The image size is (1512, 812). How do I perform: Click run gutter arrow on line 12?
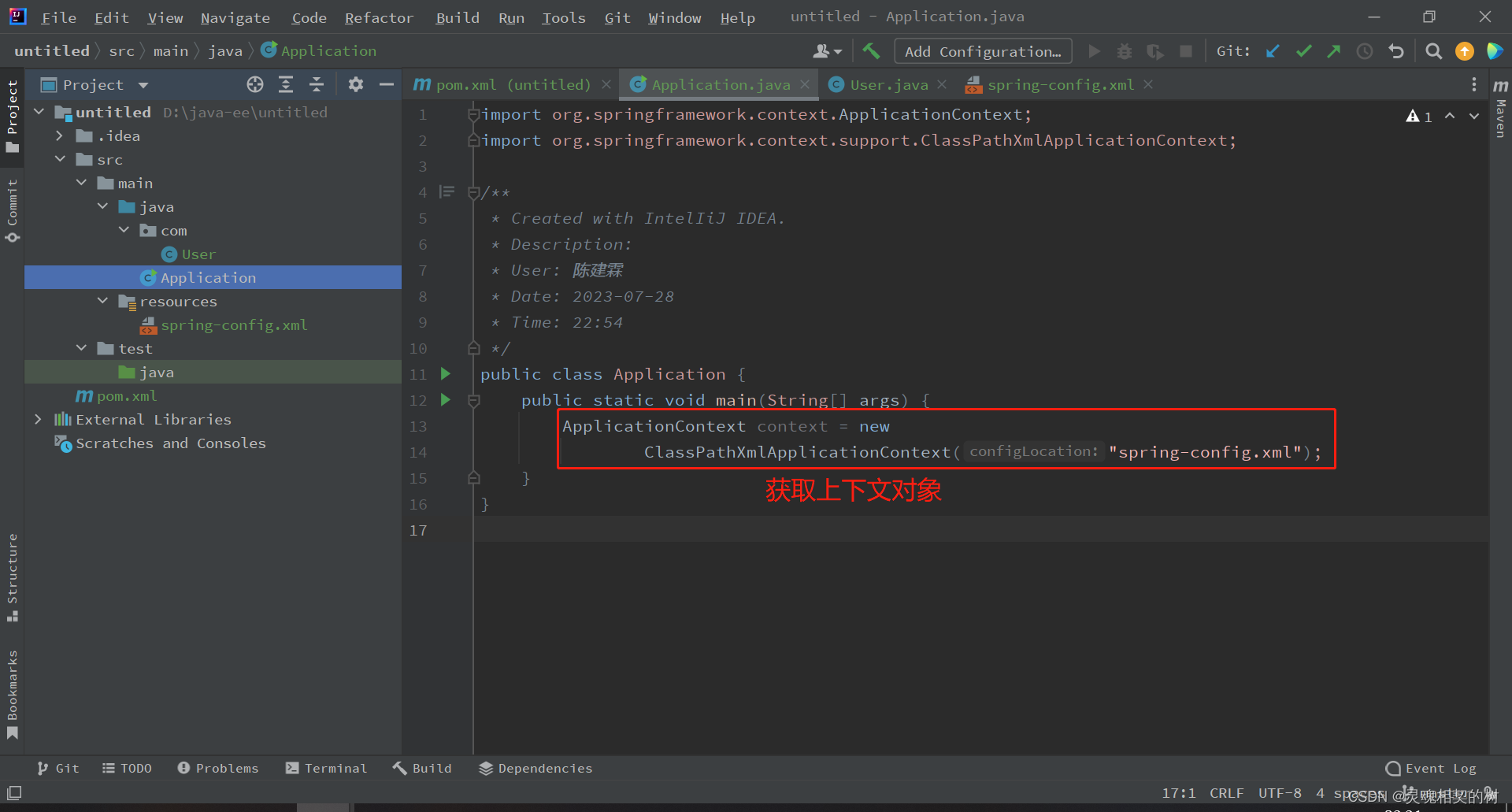coord(445,400)
